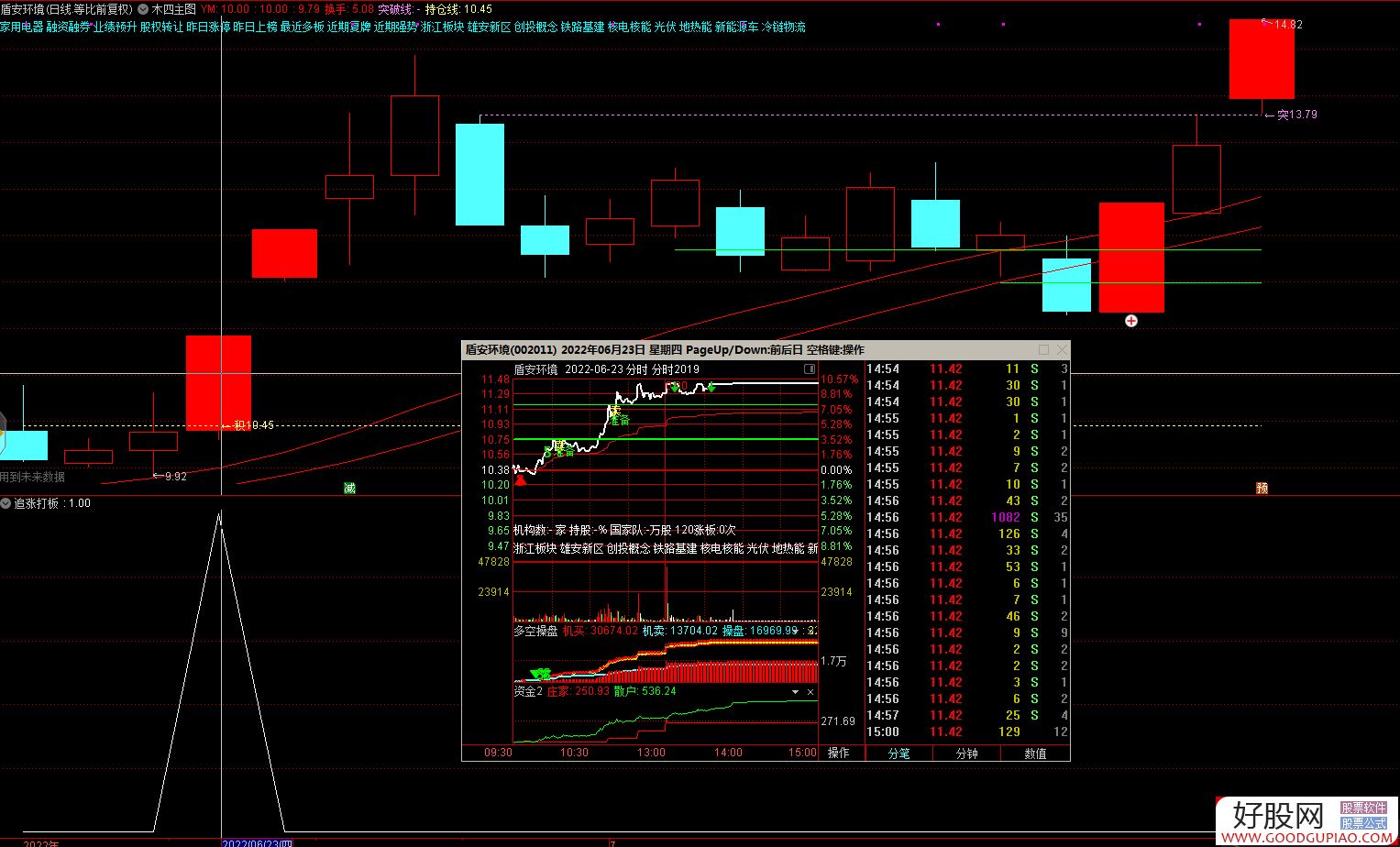The image size is (1400, 847).
Task: Click the 预 marker on the chart
Action: pos(1262,488)
